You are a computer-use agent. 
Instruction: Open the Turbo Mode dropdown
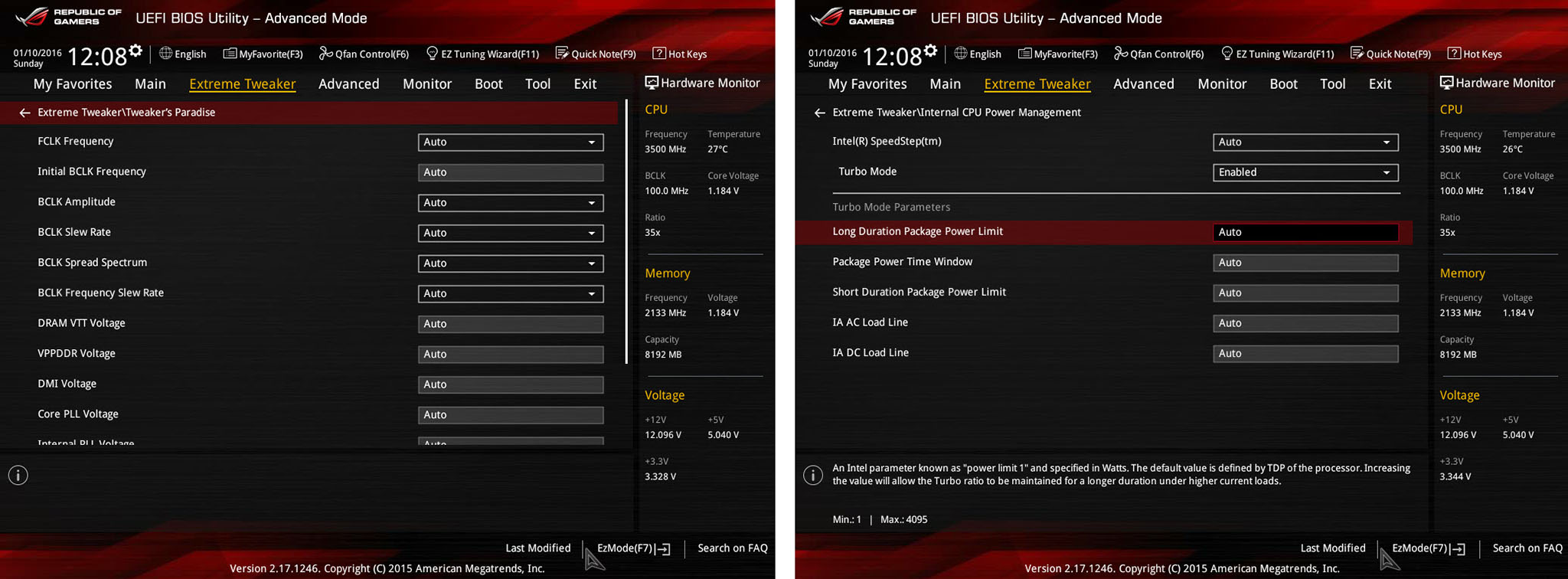(x=1305, y=172)
